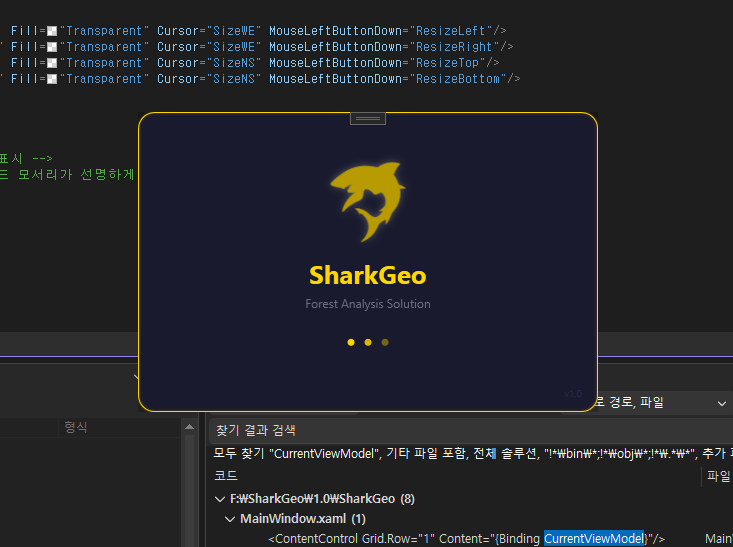
Task: Collapse the MainWindow.xaml result group
Action: tap(230, 519)
